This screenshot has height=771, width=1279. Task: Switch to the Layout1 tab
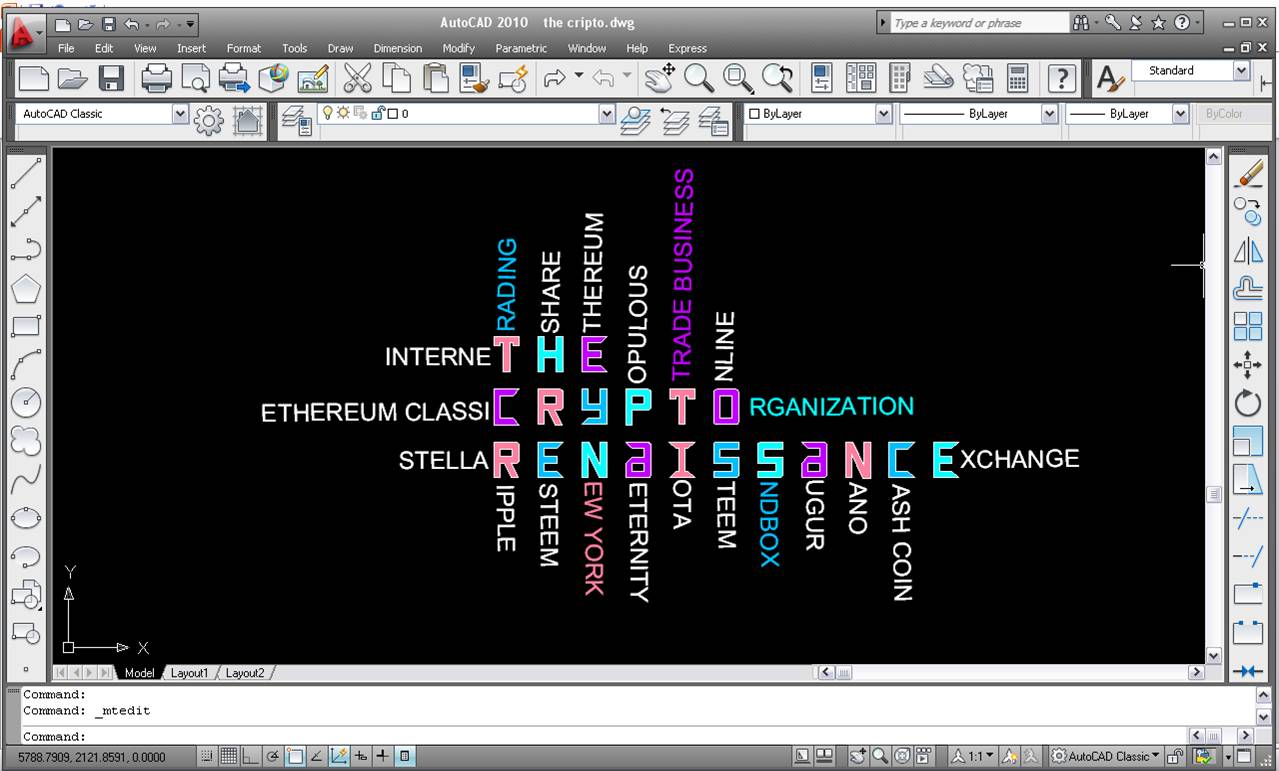click(x=189, y=674)
